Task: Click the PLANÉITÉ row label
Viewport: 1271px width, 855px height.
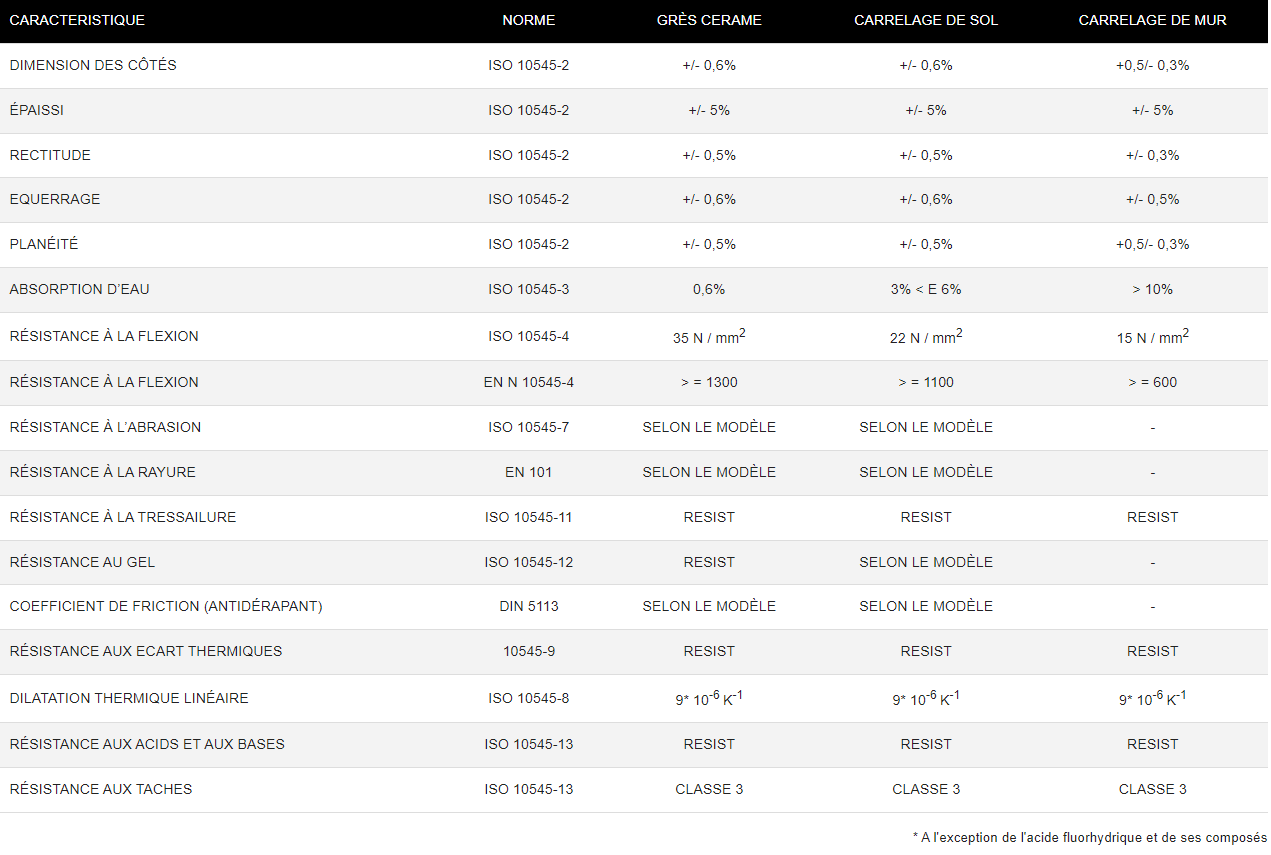Action: tap(44, 244)
